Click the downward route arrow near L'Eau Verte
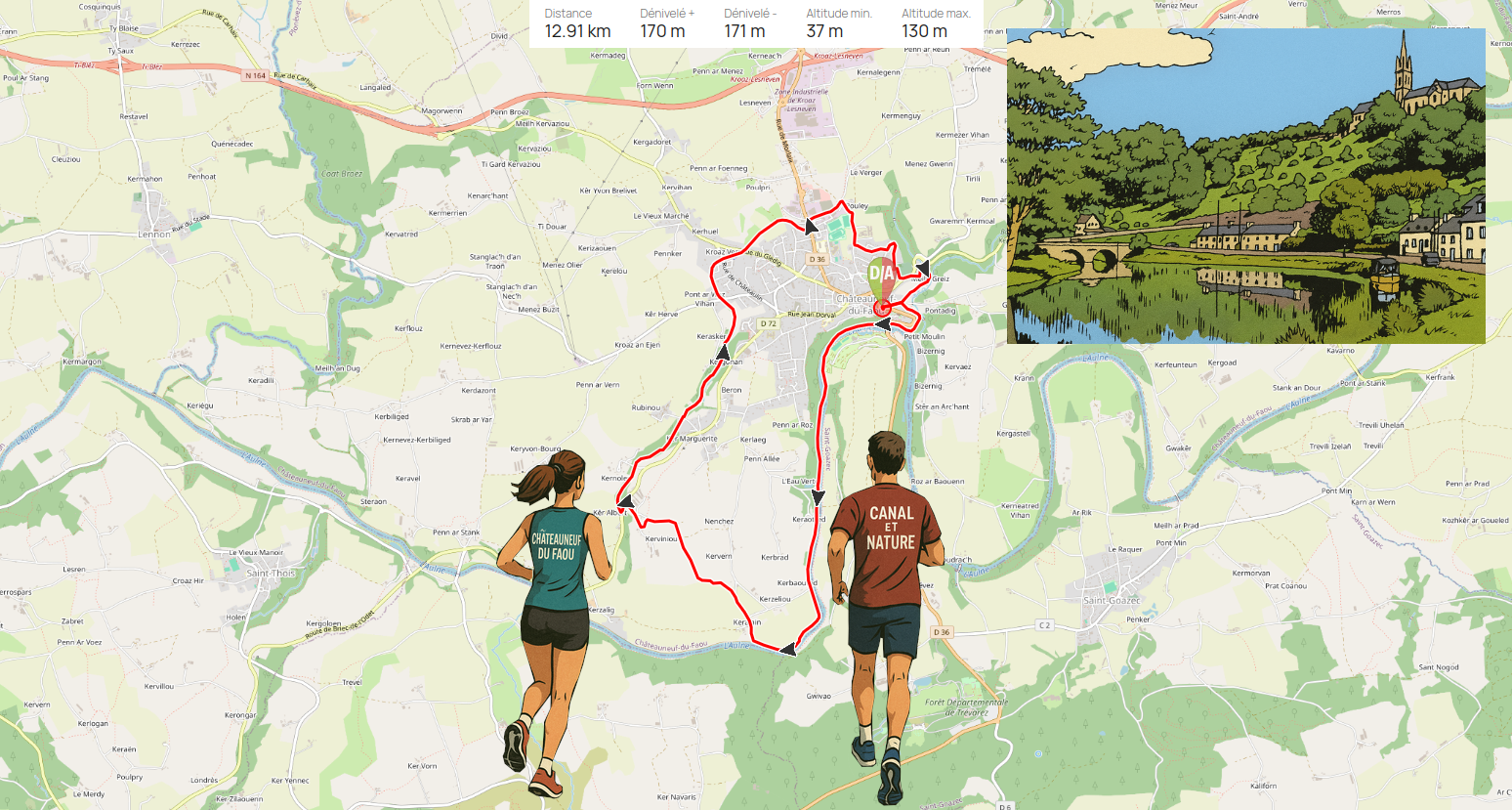The height and width of the screenshot is (810, 1512). click(819, 498)
